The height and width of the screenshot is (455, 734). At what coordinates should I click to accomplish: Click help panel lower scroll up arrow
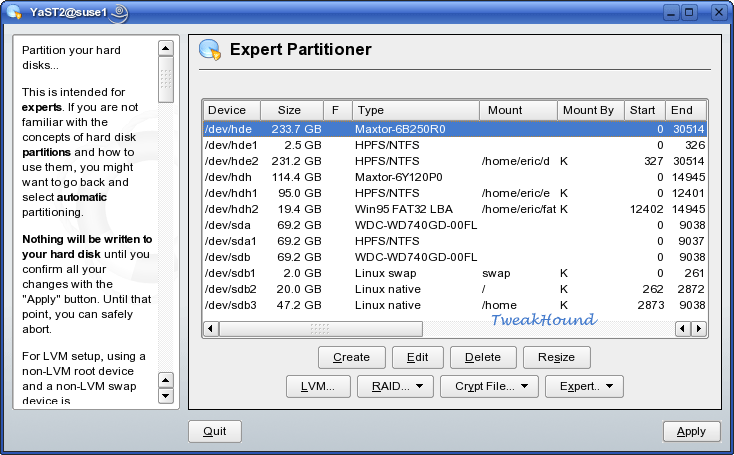[166, 380]
